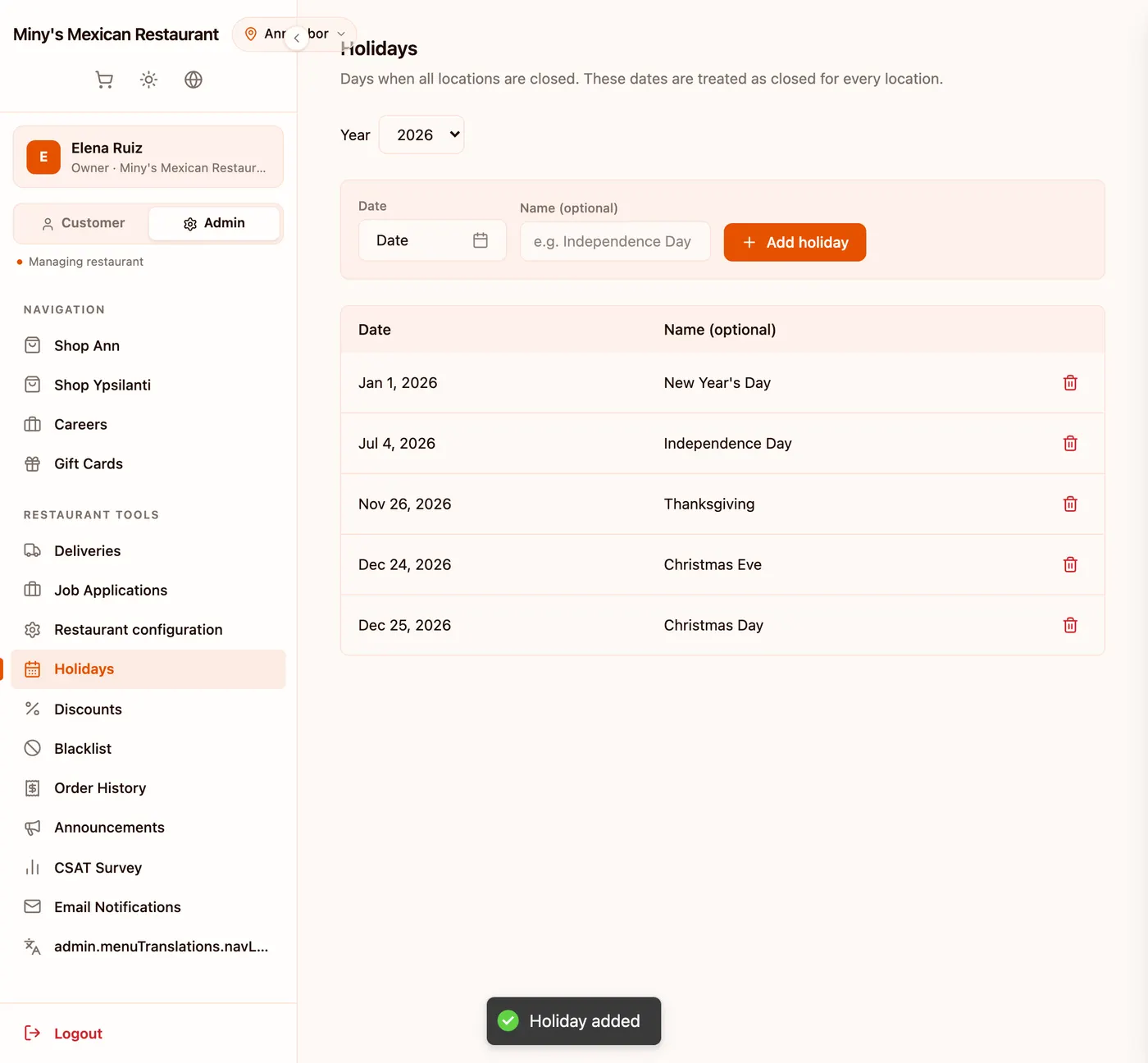Click the Elena Ruiz avatar badge
The height and width of the screenshot is (1063, 1148).
tap(43, 157)
